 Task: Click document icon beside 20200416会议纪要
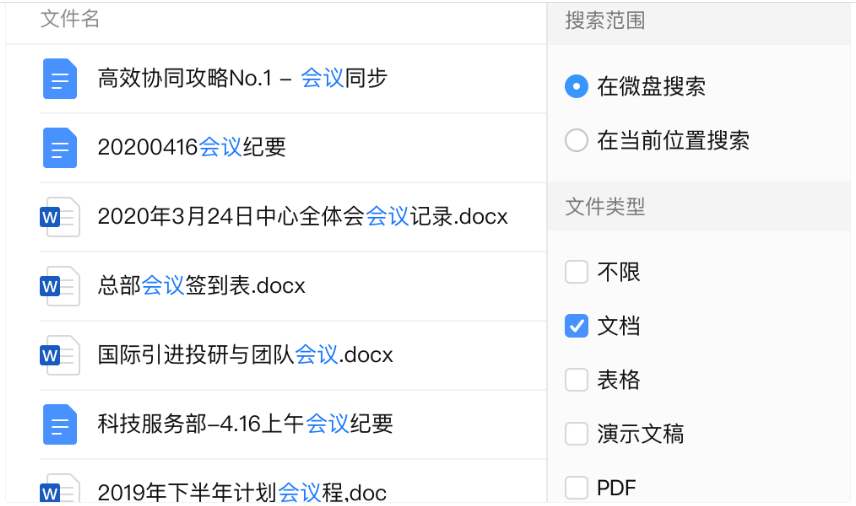60,148
